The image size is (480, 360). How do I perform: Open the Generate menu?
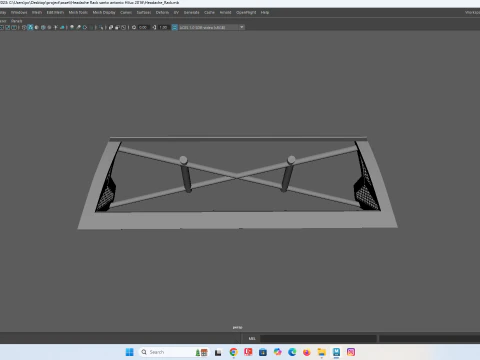click(x=192, y=12)
